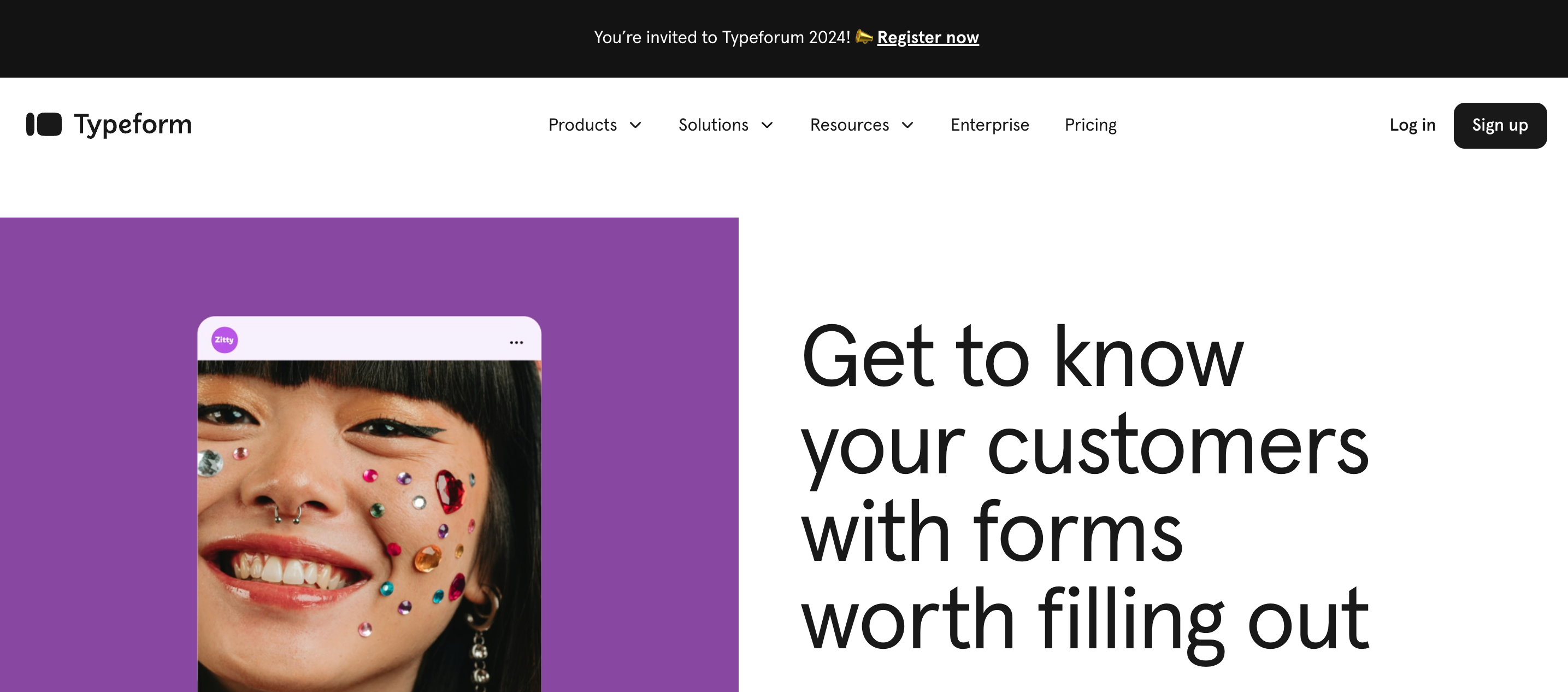Expand the Products chevron arrow

[635, 126]
